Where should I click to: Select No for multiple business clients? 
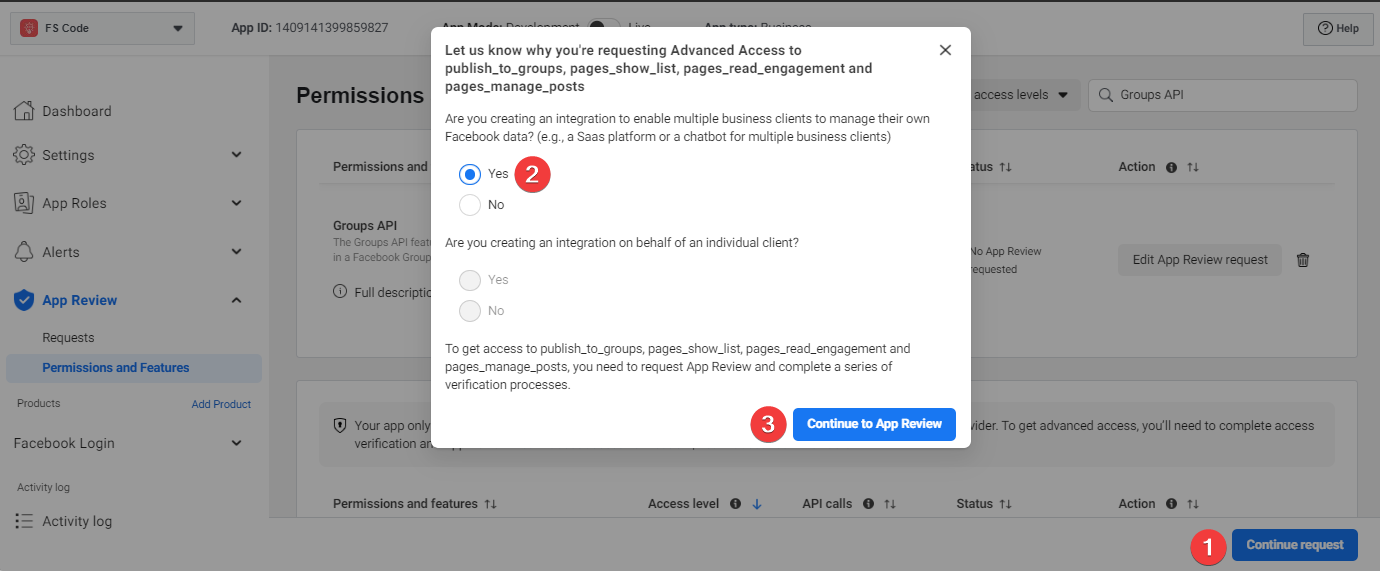pos(470,205)
